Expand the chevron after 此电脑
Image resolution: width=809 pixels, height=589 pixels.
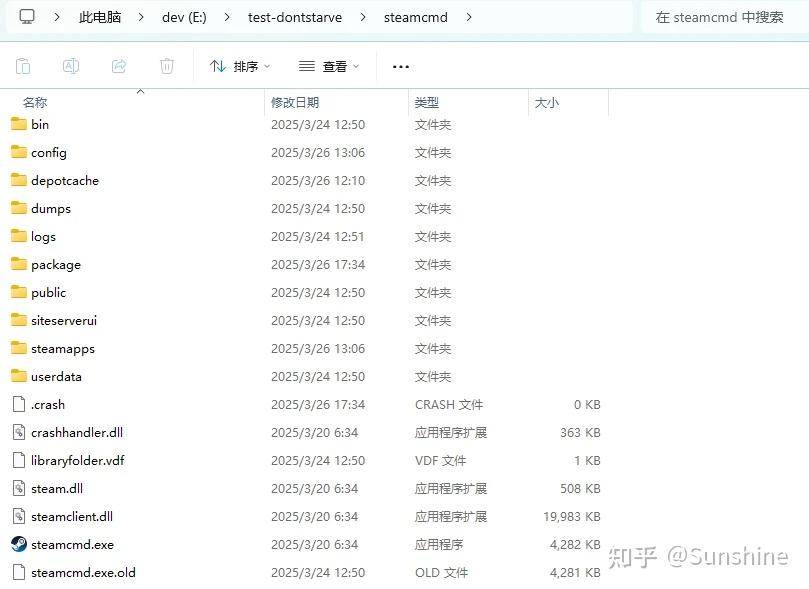(x=140, y=17)
